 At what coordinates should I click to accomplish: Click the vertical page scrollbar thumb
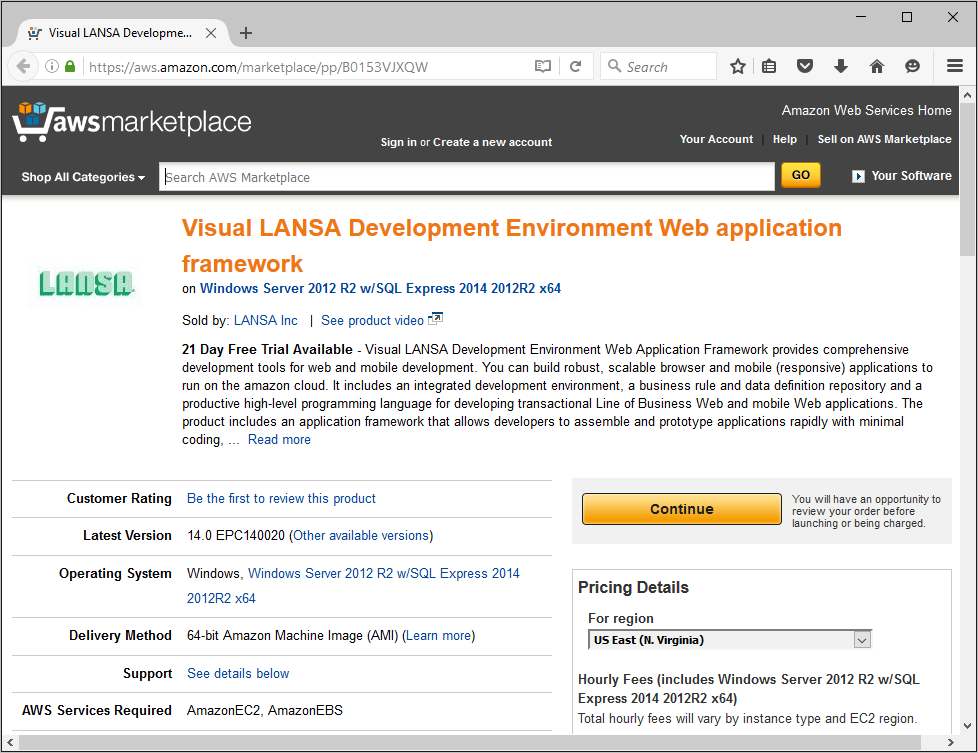(x=967, y=180)
